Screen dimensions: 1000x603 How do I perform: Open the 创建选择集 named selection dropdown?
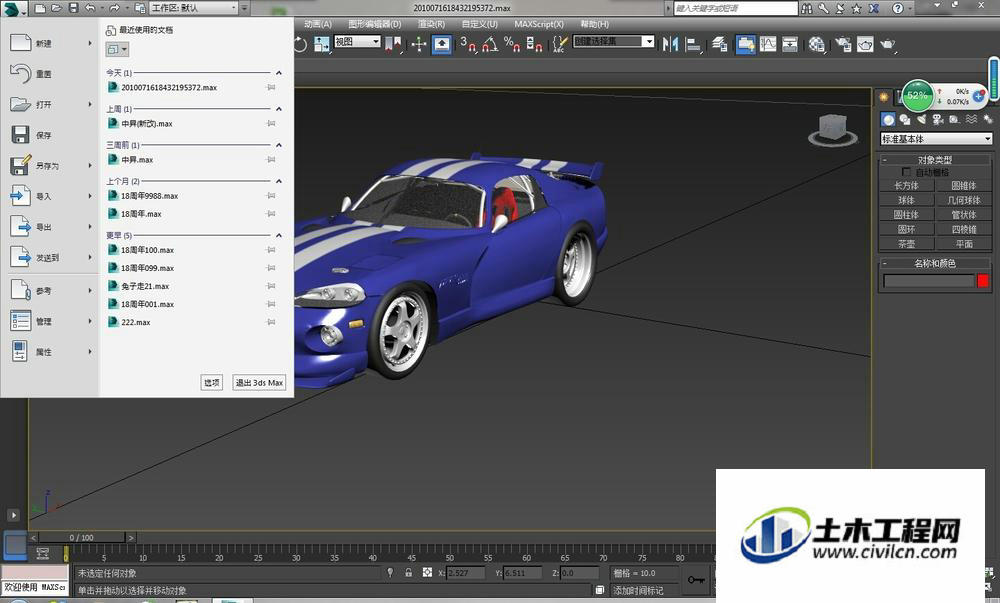(x=614, y=41)
